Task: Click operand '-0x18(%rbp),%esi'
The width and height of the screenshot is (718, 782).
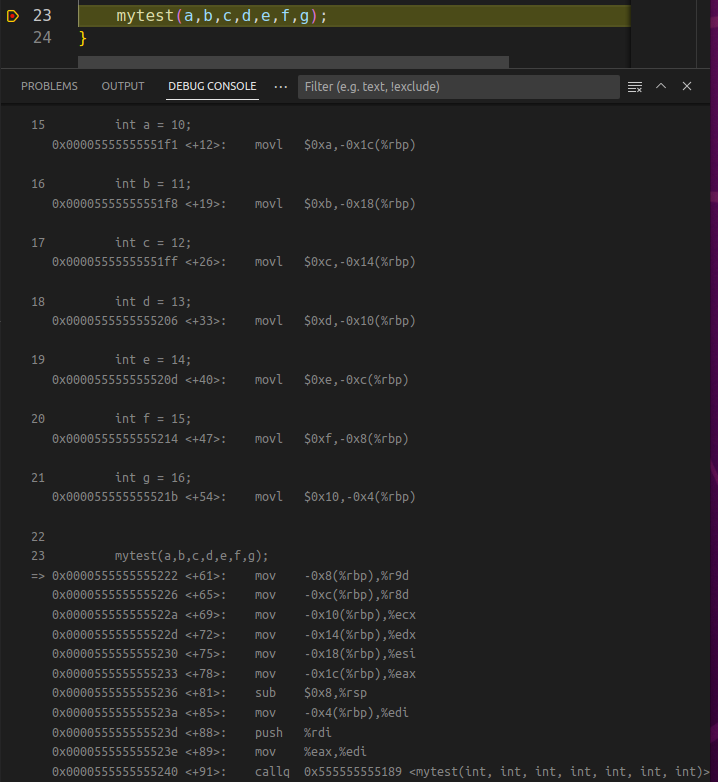Action: pos(359,653)
